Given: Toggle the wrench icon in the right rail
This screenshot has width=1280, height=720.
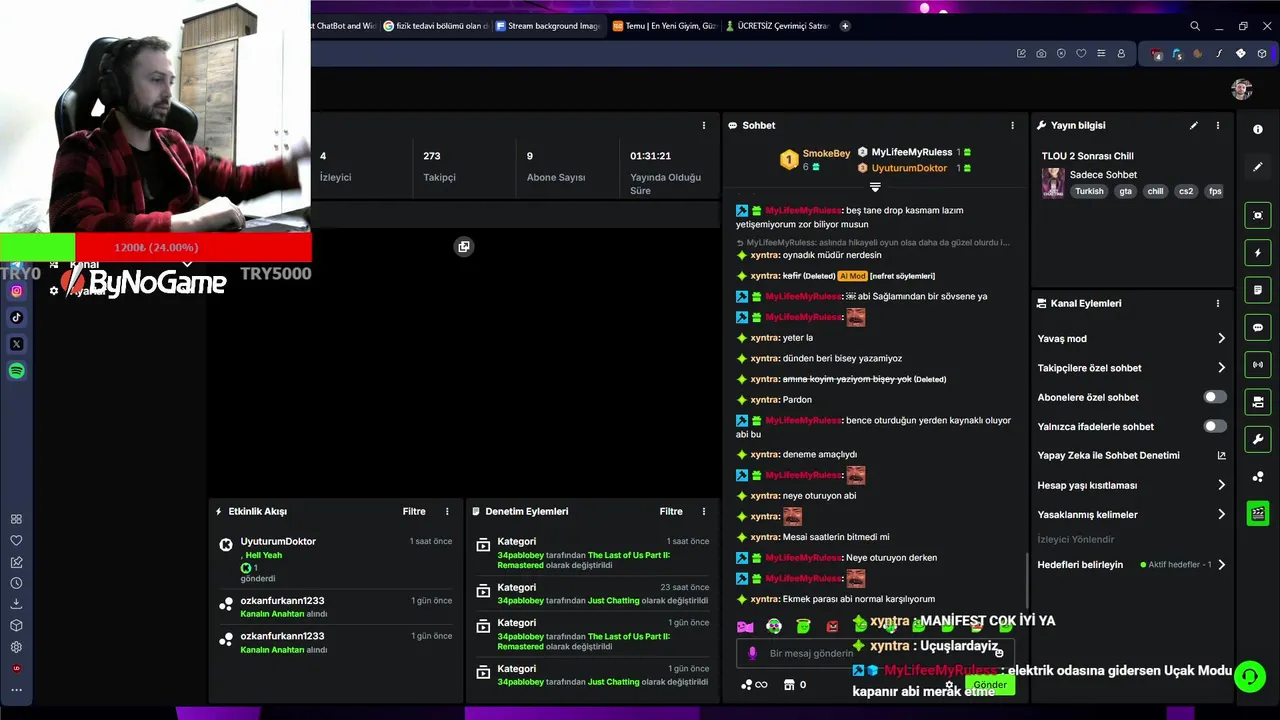Looking at the screenshot, I should pyautogui.click(x=1258, y=439).
